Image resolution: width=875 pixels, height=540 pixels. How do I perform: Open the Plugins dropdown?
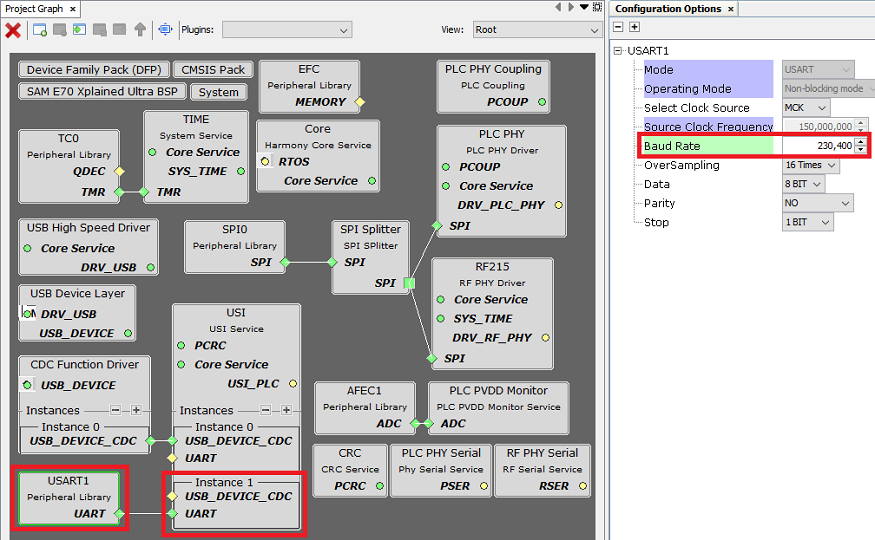click(x=286, y=30)
